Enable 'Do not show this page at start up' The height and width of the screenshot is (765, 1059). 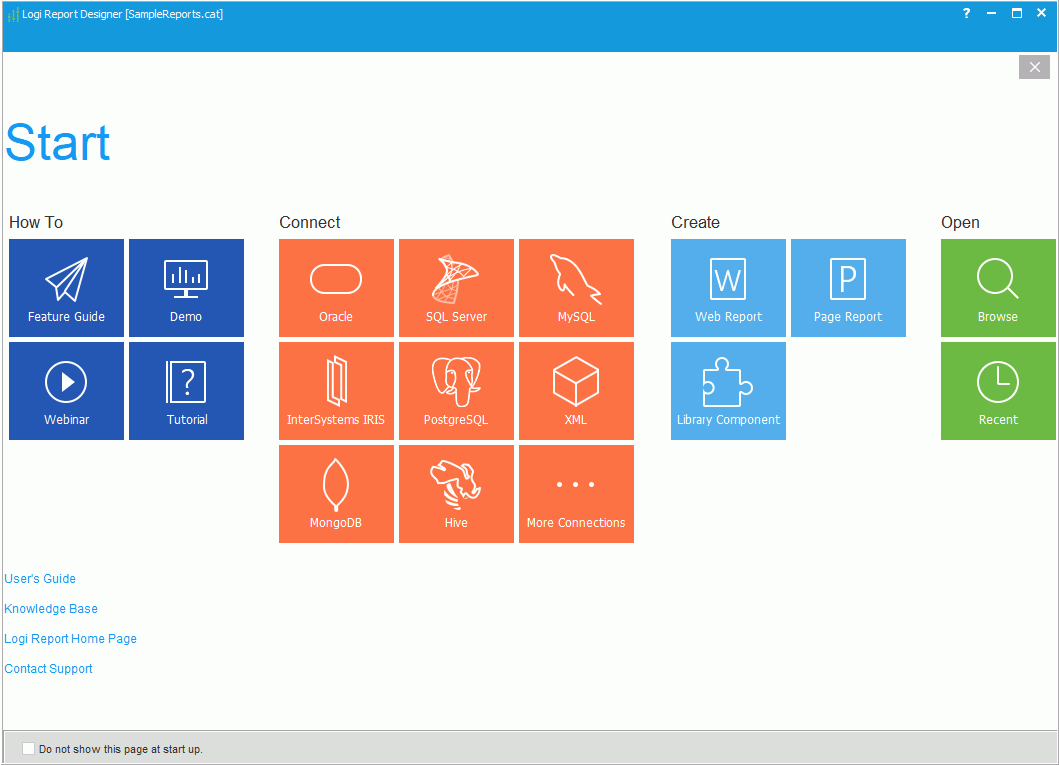(x=28, y=748)
